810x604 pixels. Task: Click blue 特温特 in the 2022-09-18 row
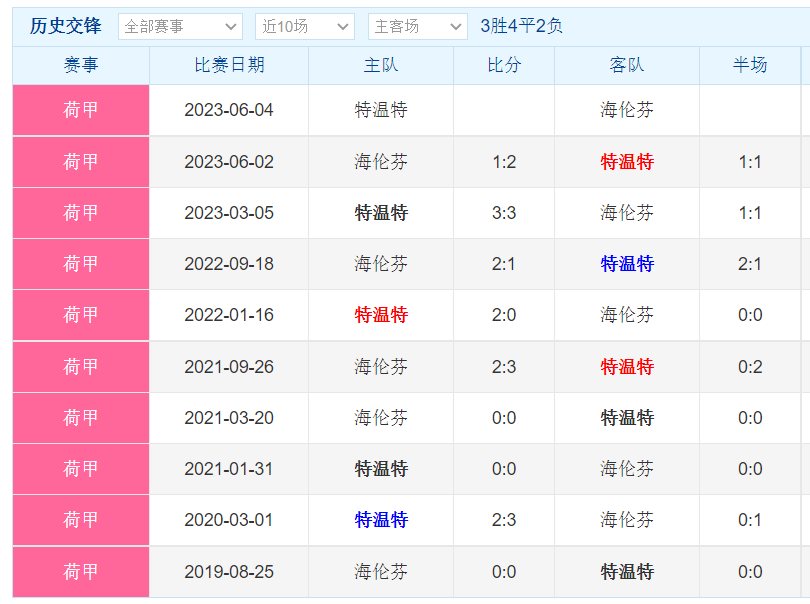coord(627,264)
